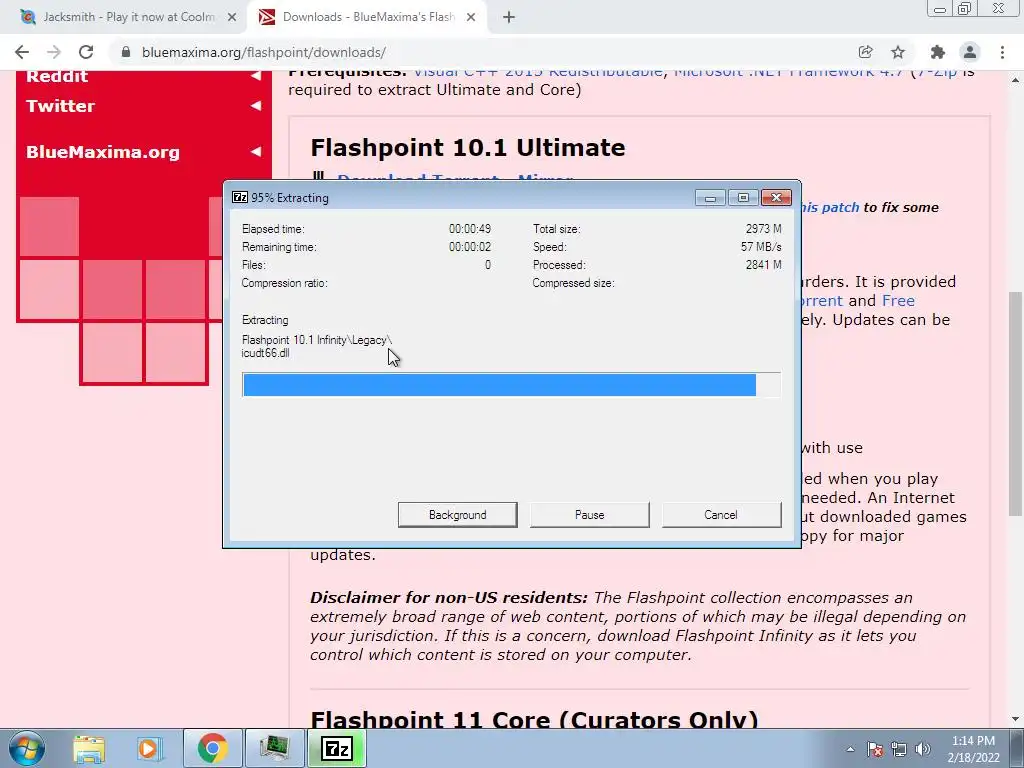Click the 57 MB/s speed value
Viewport: 1024px width, 768px height.
(x=761, y=247)
